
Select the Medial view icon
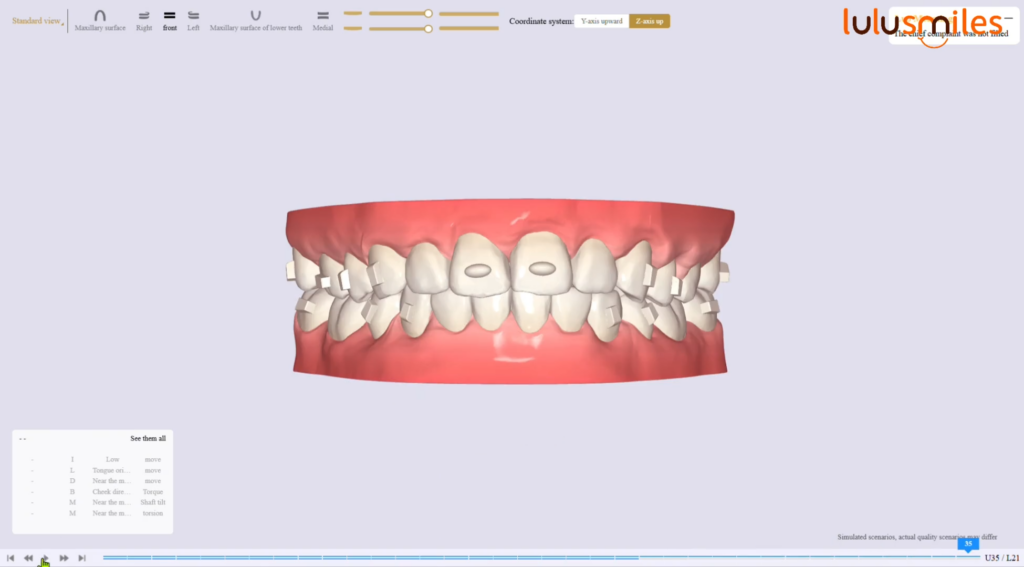(322, 18)
